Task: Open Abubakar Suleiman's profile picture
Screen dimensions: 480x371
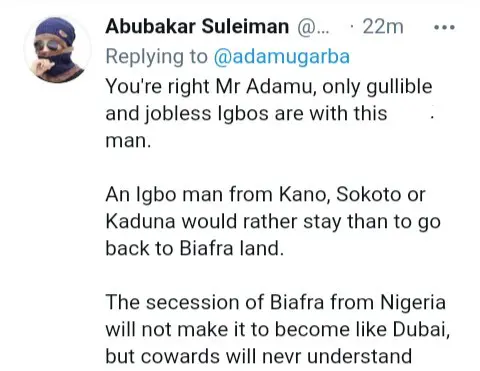Action: 57,50
